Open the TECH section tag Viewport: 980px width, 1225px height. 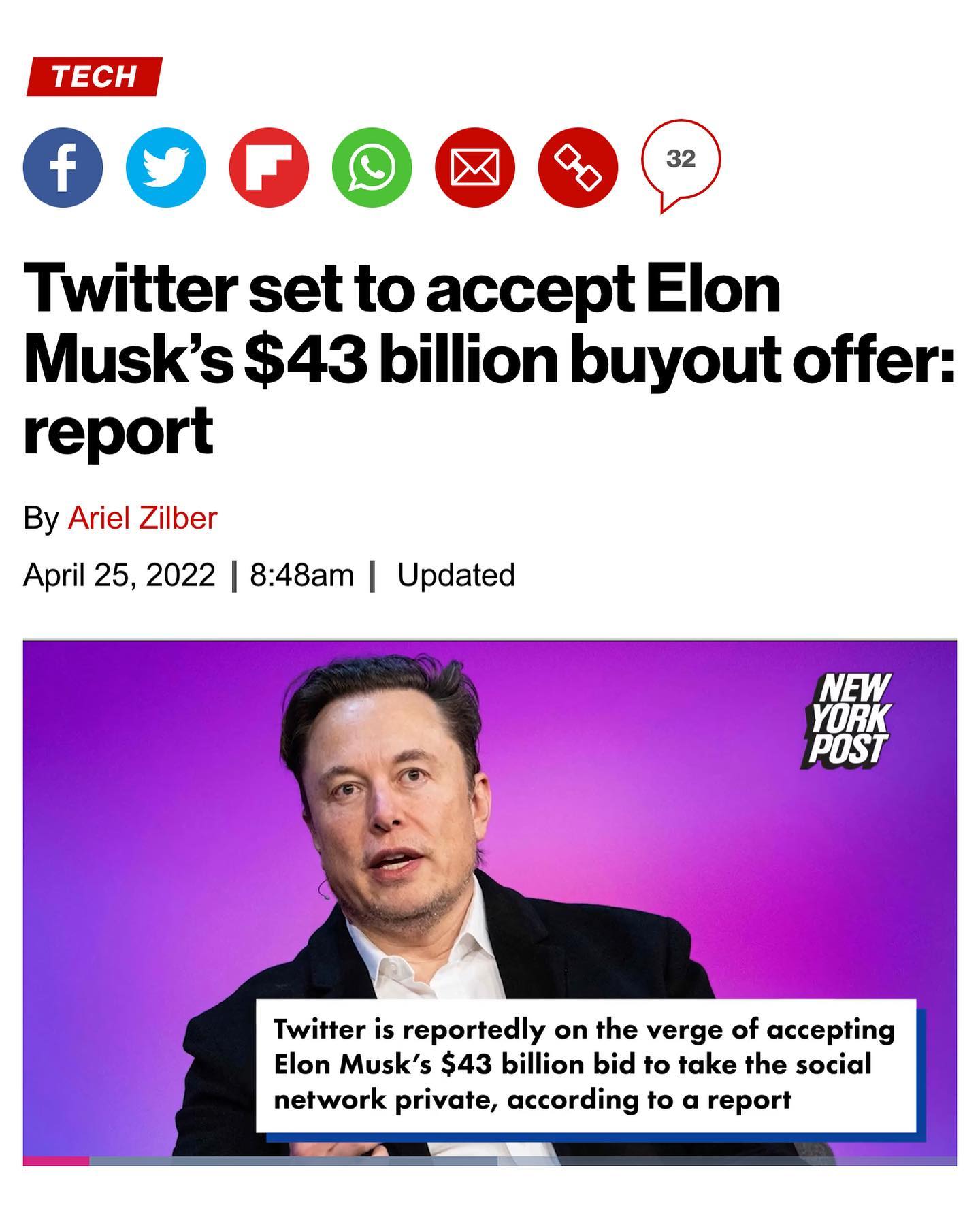click(94, 76)
